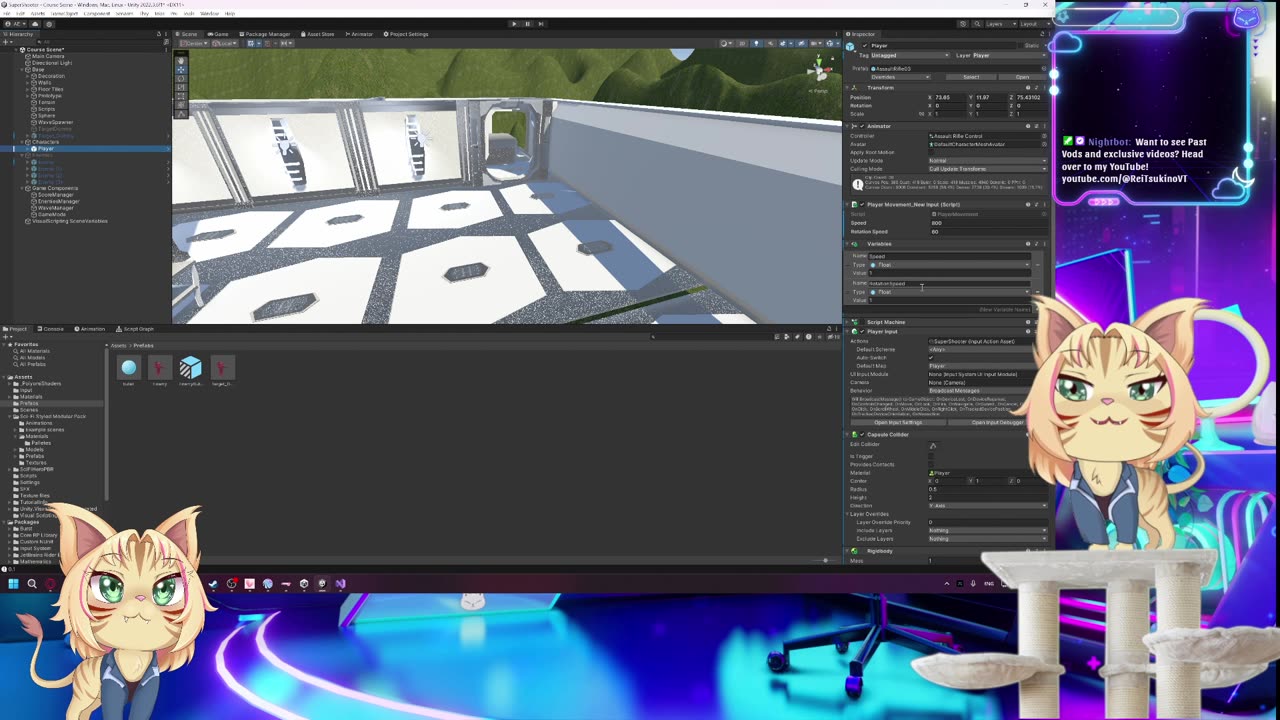Image resolution: width=1280 pixels, height=720 pixels.
Task: Toggle Apply Root Motion checkbox
Action: [x=932, y=152]
